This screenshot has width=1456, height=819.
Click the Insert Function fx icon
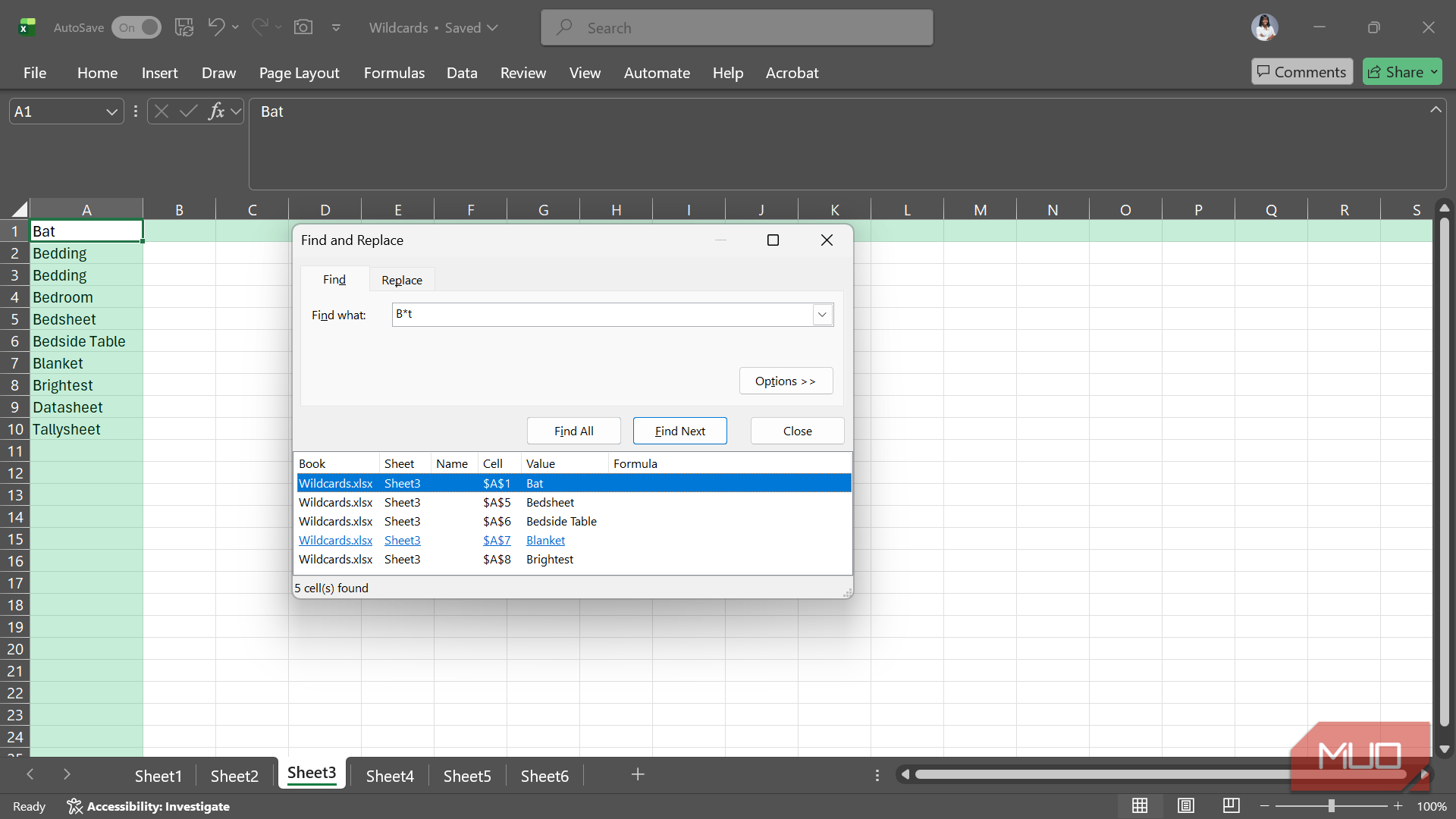(216, 111)
